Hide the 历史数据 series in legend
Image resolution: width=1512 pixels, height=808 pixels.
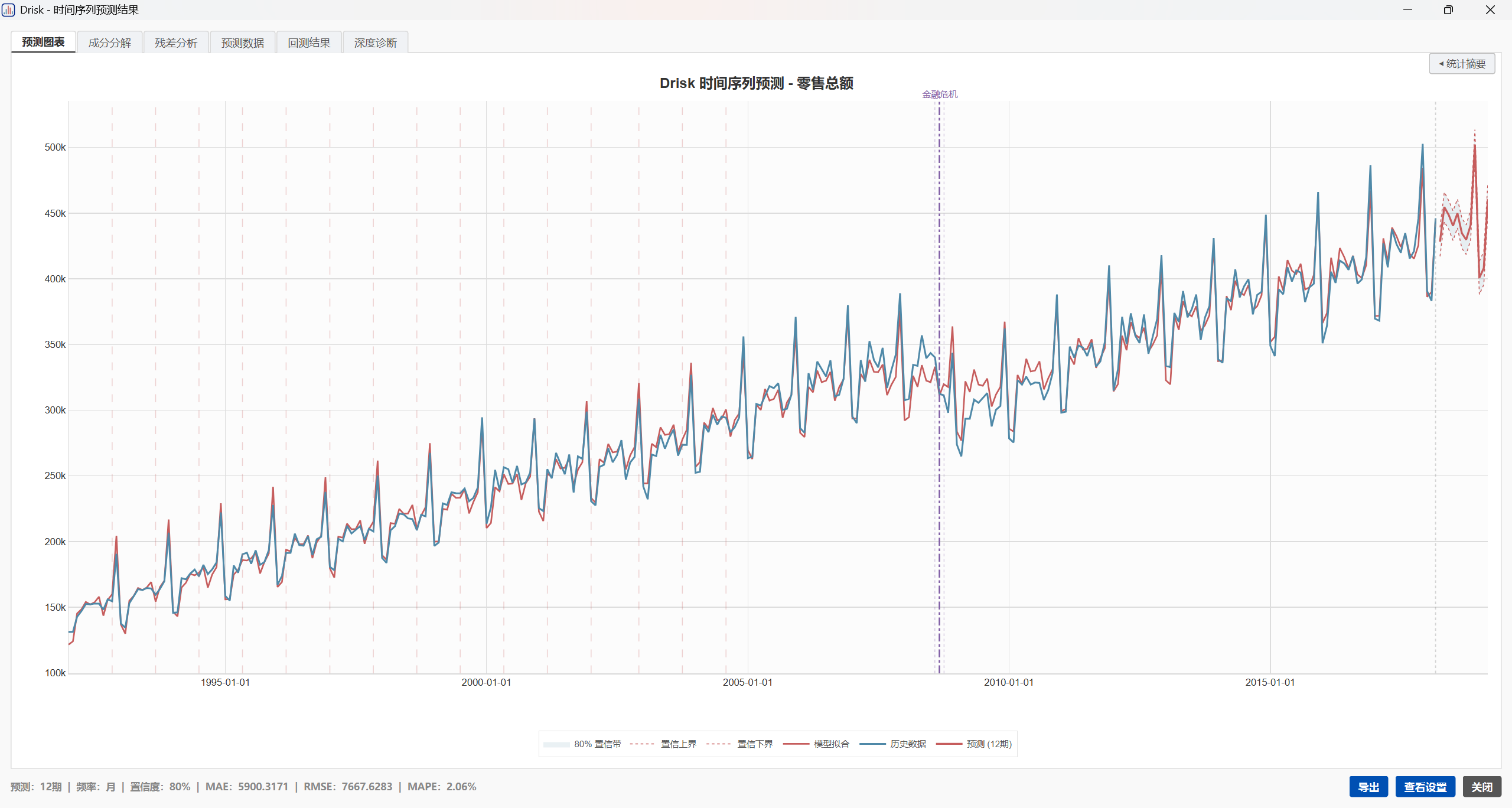pyautogui.click(x=893, y=744)
